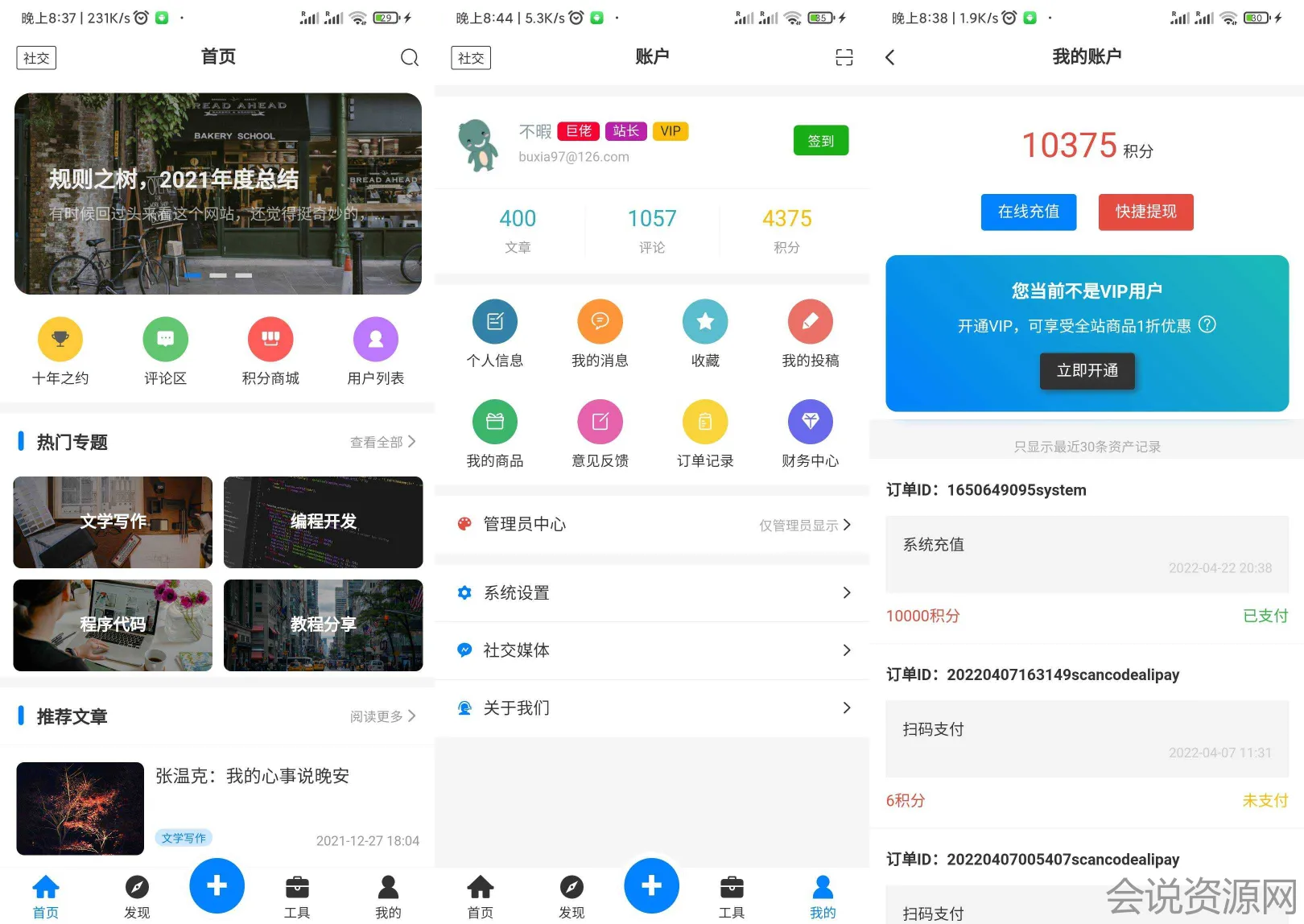Expand 阅读更多 for 推荐文章
The image size is (1304, 924).
coord(383,716)
